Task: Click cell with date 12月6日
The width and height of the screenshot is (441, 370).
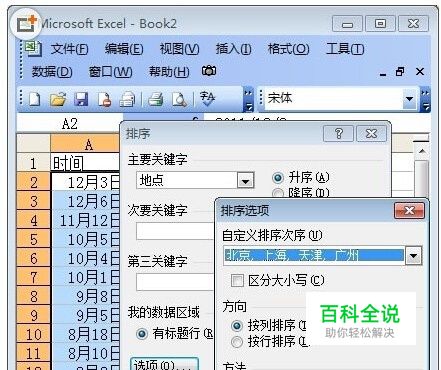Action: click(85, 201)
